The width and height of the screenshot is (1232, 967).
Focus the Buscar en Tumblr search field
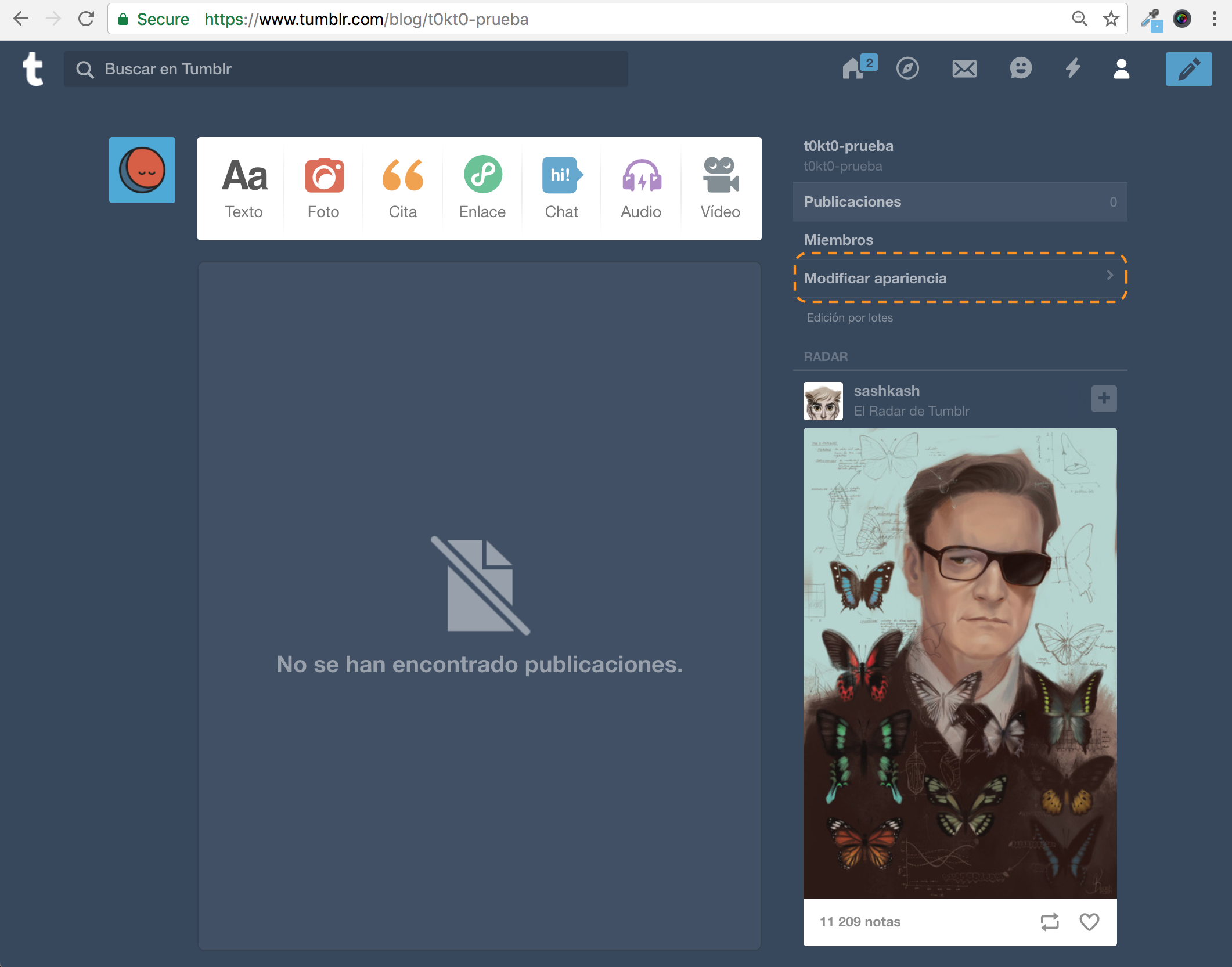(346, 69)
